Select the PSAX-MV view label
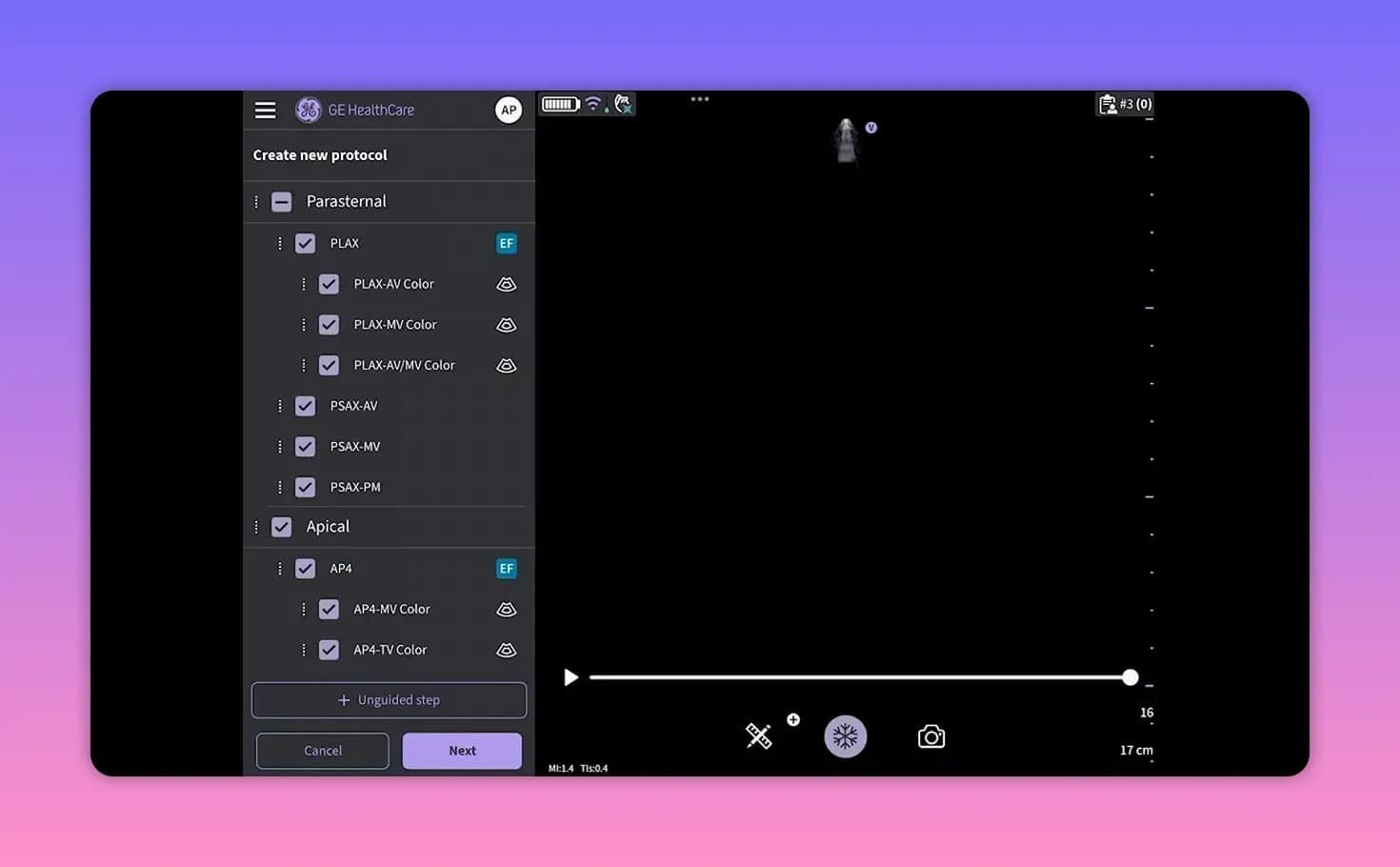 click(355, 447)
